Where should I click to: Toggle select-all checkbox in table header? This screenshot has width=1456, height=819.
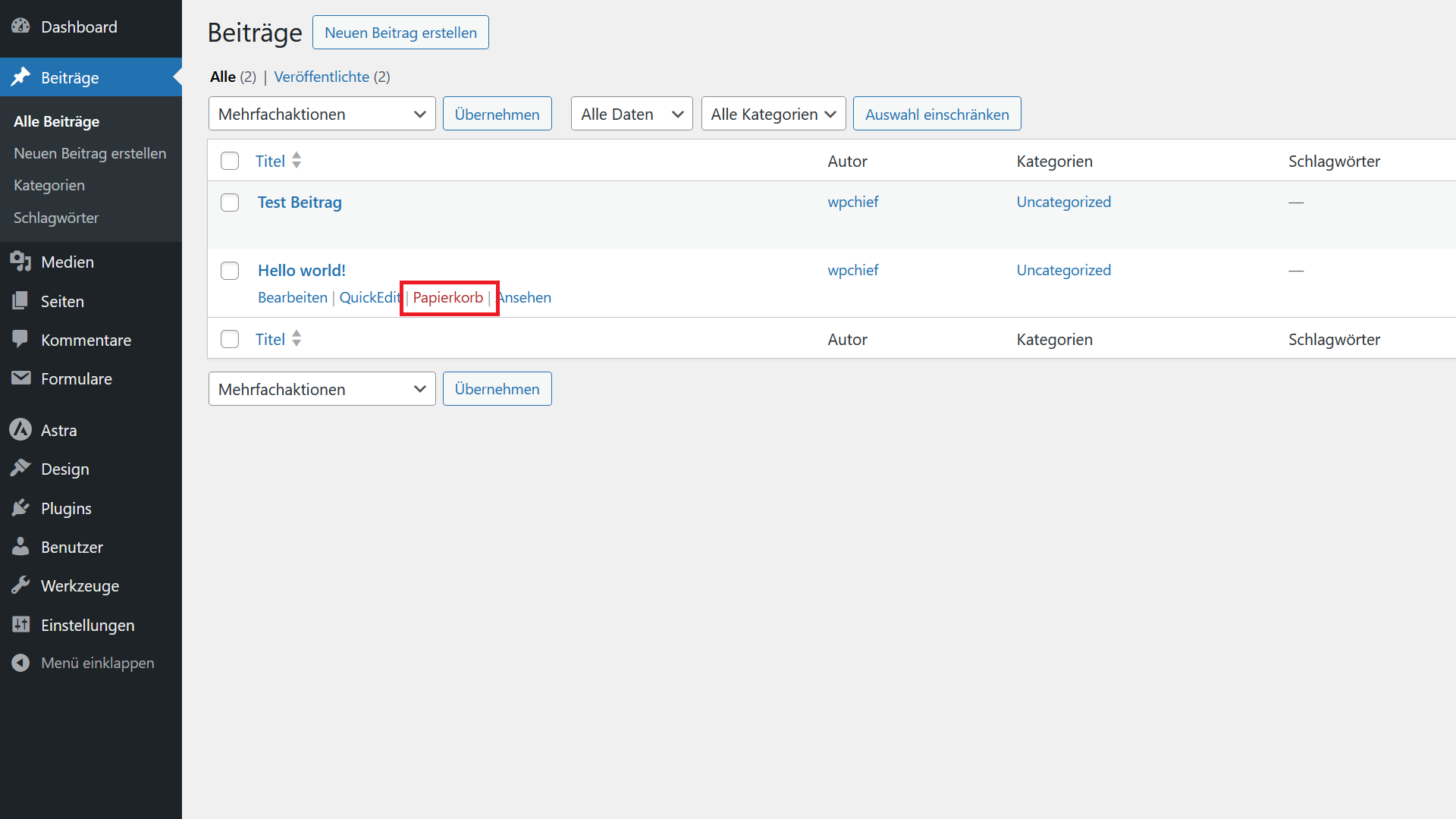[230, 161]
